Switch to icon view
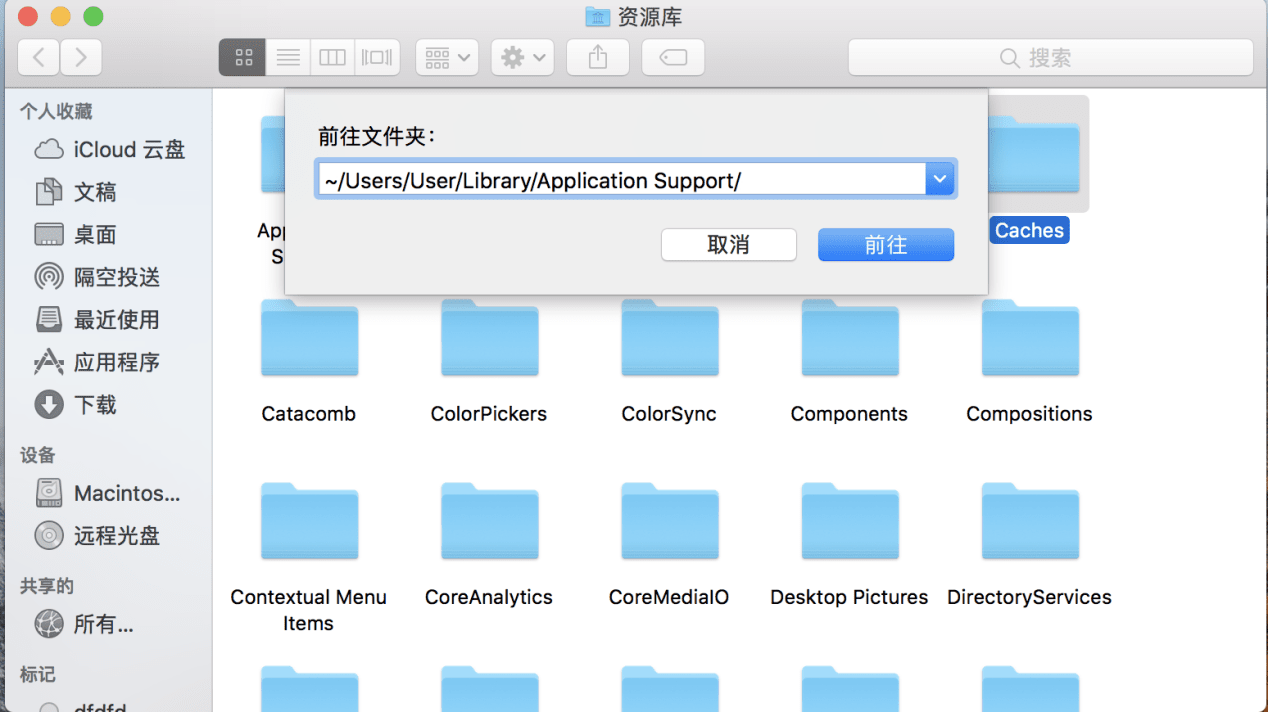Viewport: 1268px width, 712px height. (243, 58)
